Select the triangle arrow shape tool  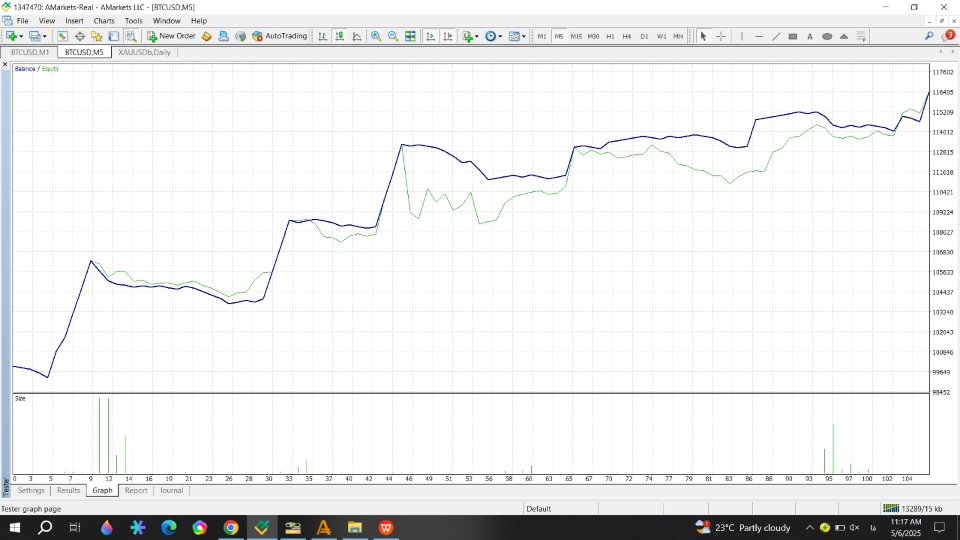pos(844,37)
